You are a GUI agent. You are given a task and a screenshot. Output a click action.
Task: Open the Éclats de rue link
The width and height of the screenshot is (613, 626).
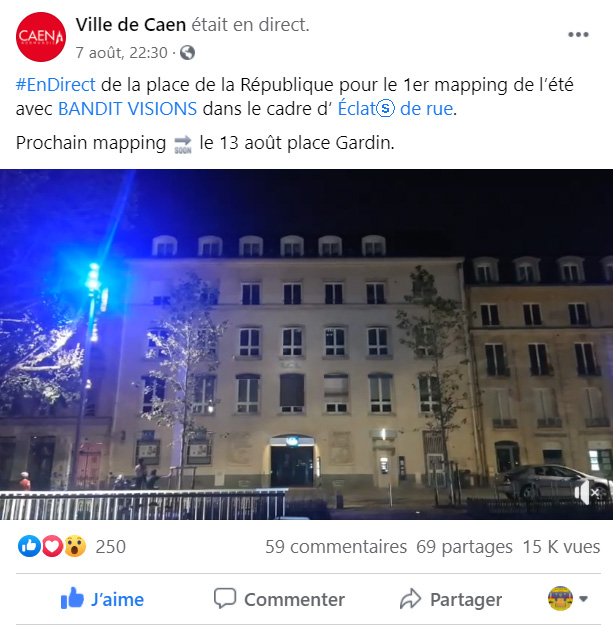(395, 109)
